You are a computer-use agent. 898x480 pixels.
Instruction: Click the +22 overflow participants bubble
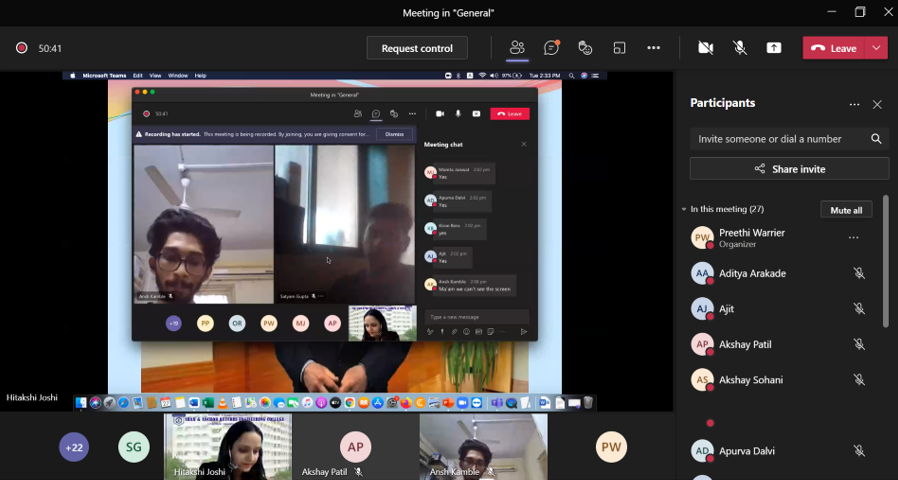74,447
